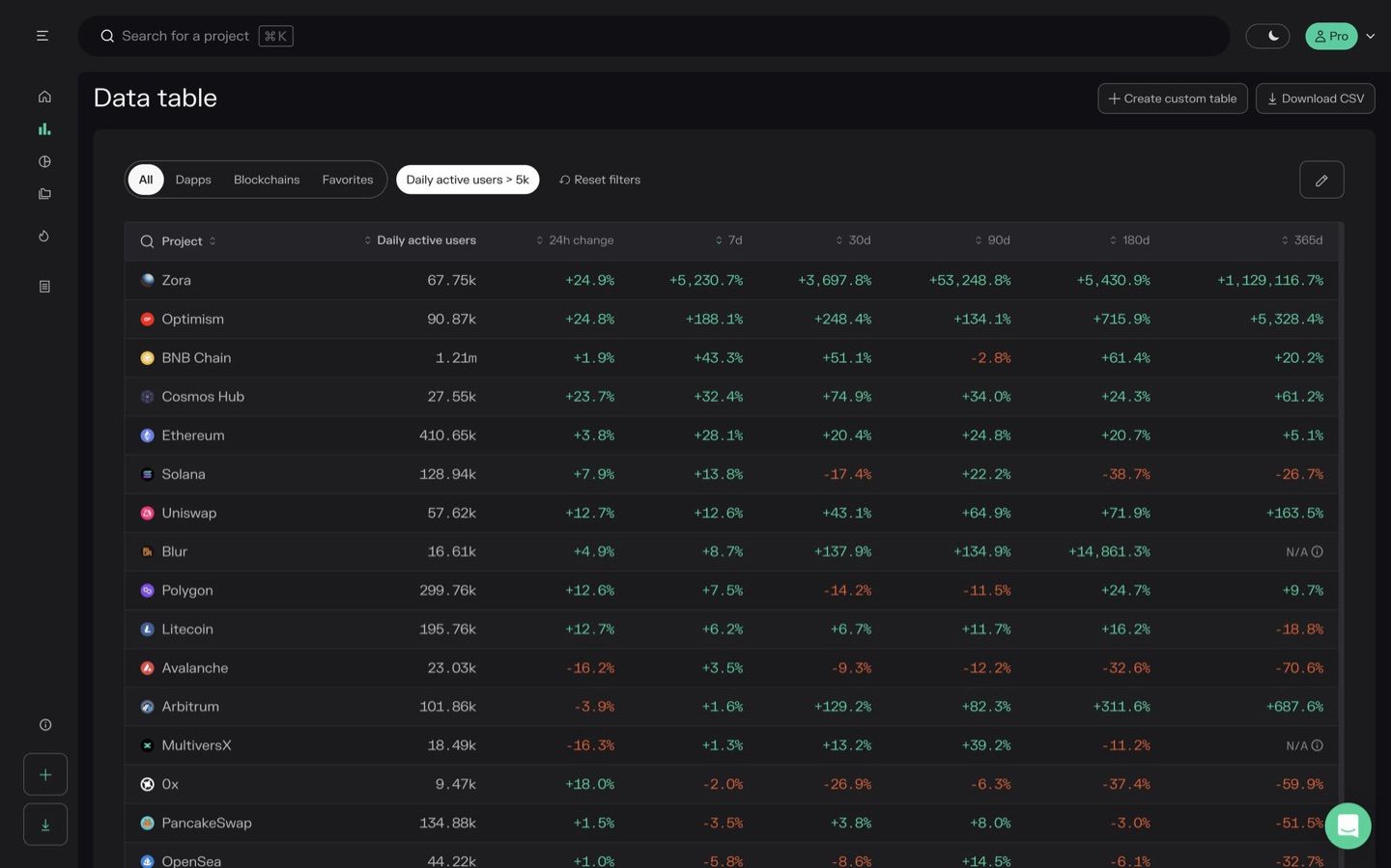Sort by the 7d column
The width and height of the screenshot is (1391, 868).
(729, 240)
